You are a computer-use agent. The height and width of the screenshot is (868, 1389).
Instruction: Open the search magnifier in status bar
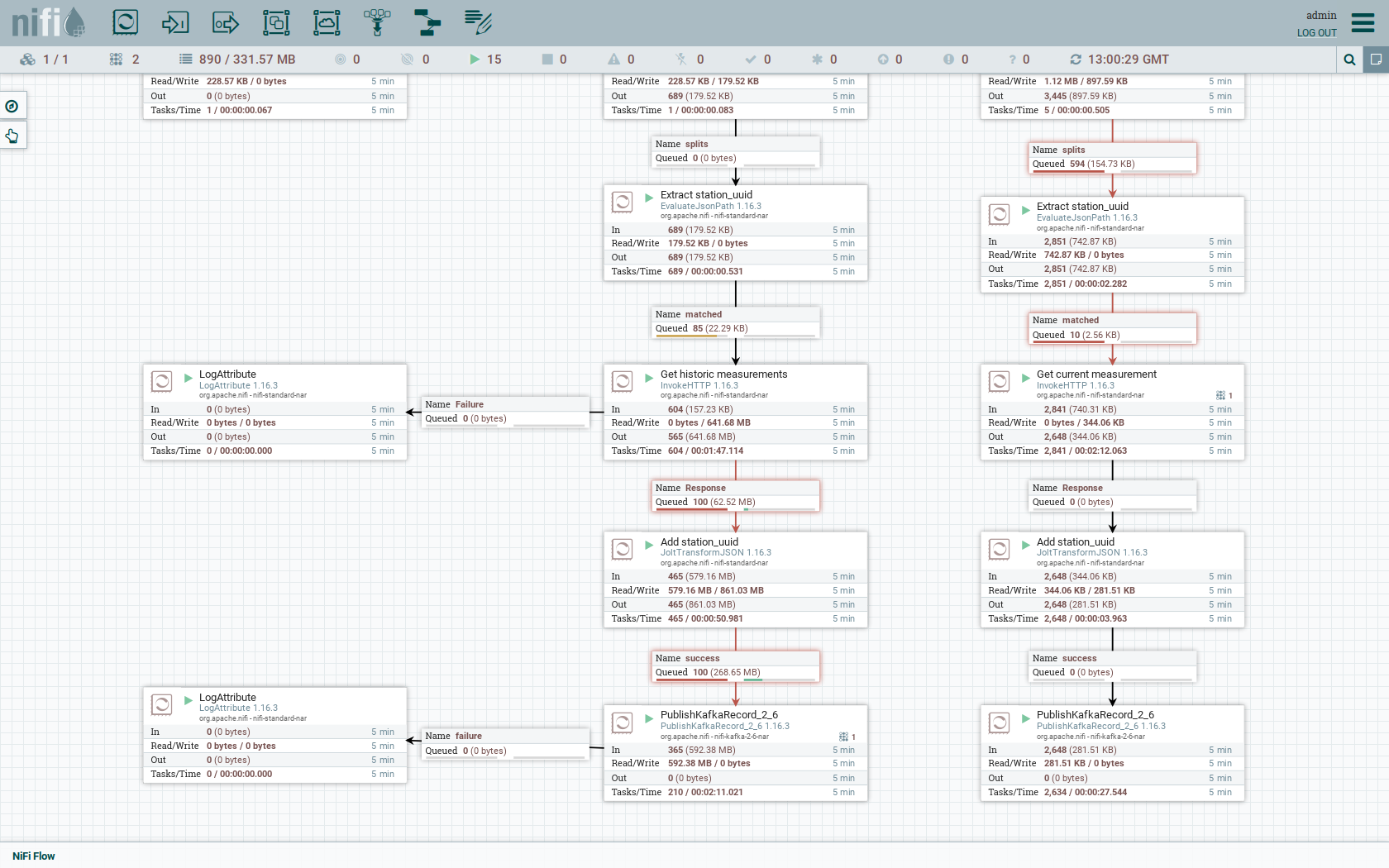[1349, 60]
